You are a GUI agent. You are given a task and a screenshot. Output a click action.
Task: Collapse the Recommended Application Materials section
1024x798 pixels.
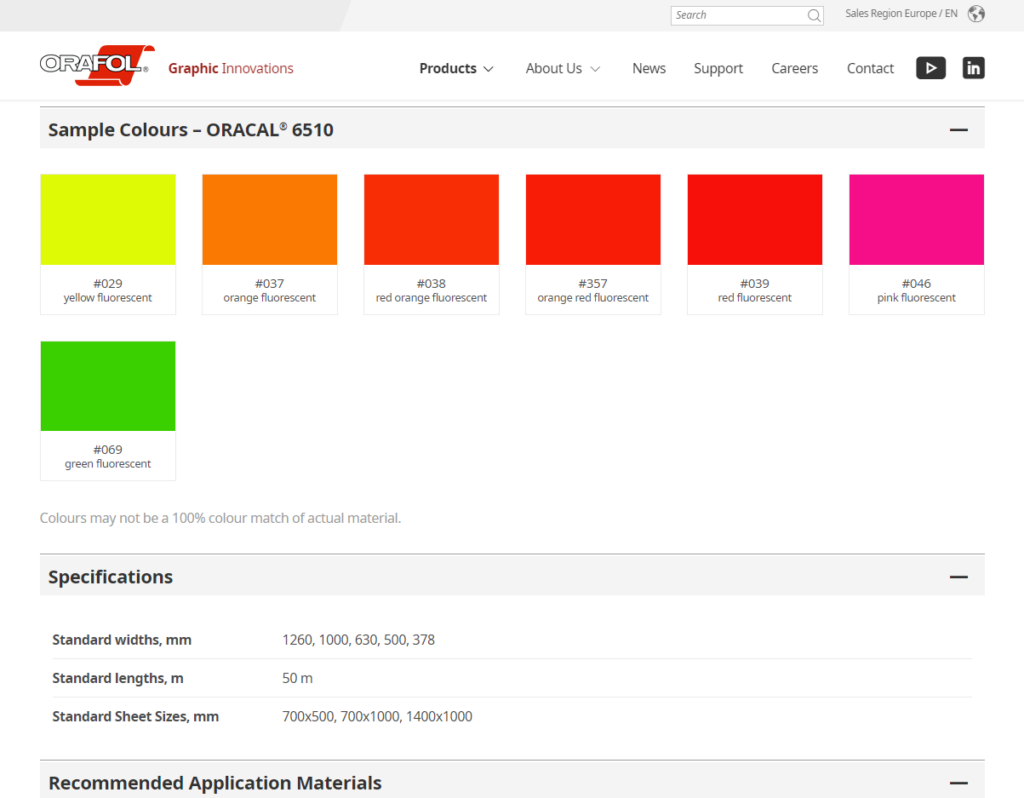[958, 783]
